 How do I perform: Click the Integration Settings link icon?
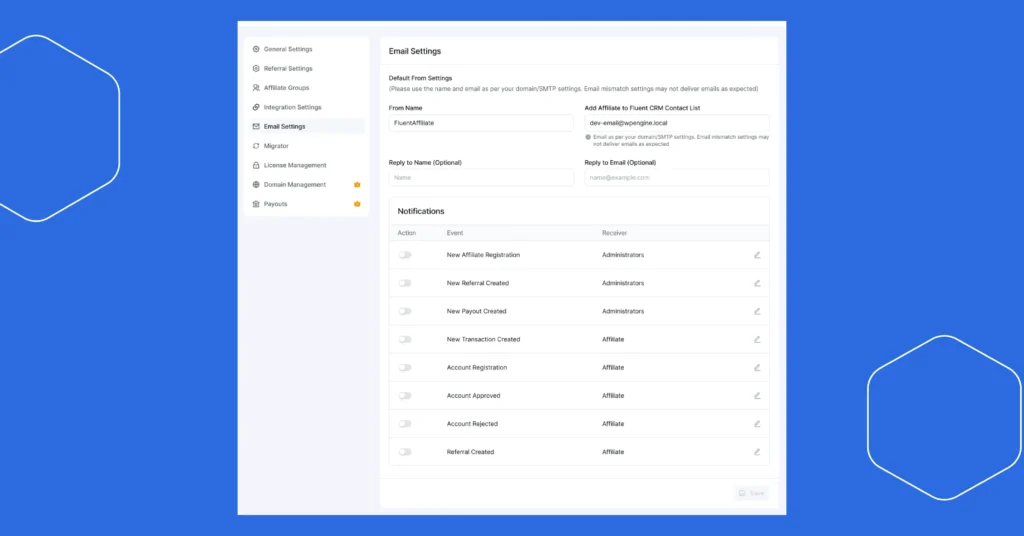tap(256, 107)
